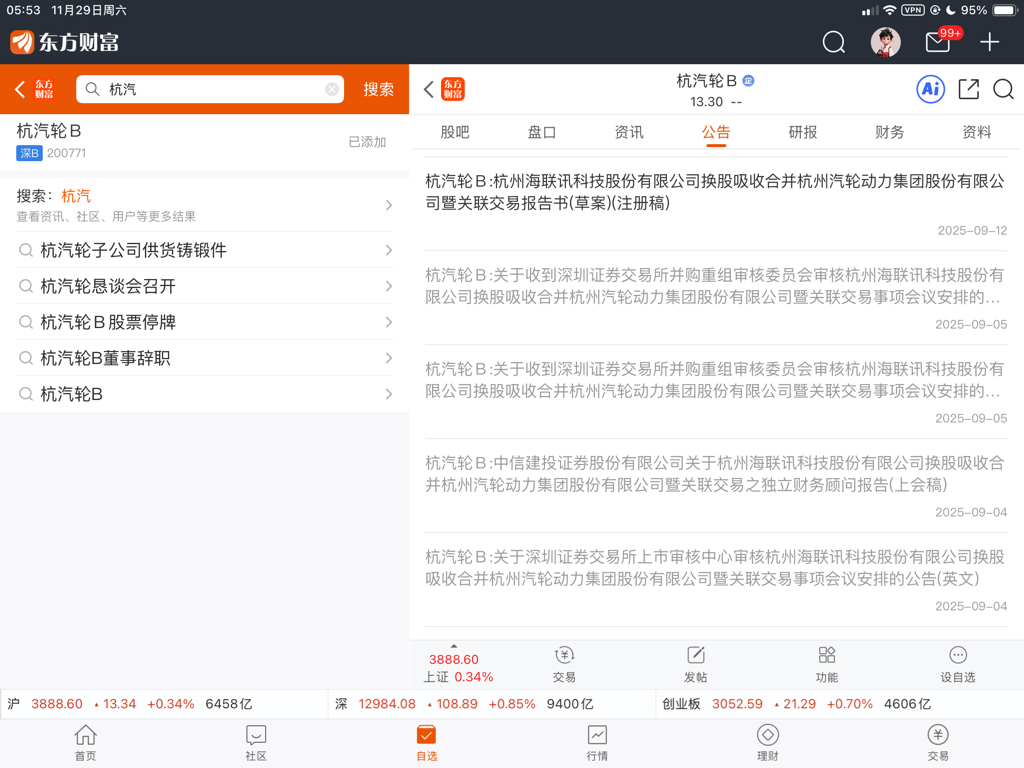Open the user avatar profile

(x=885, y=42)
